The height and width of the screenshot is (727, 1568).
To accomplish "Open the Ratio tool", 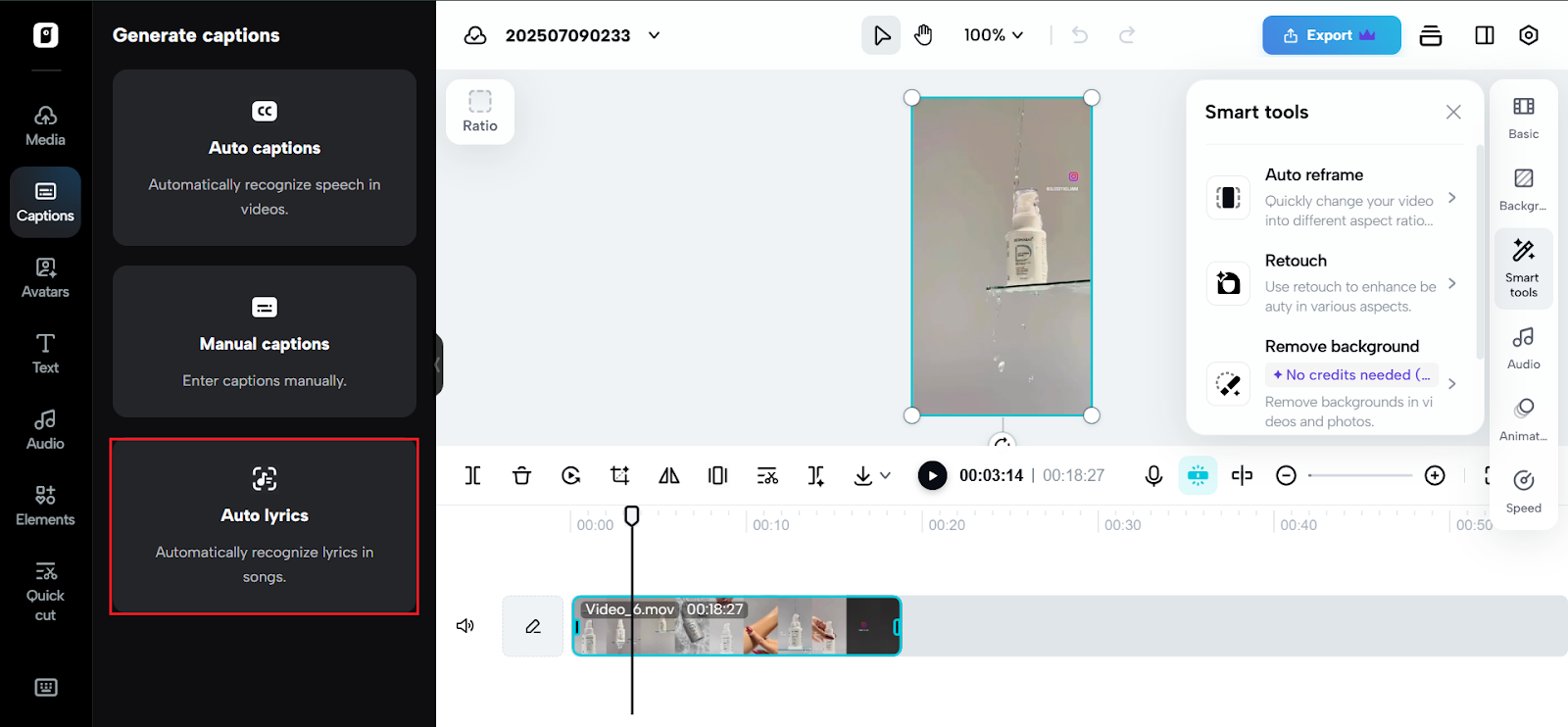I will pos(480,112).
